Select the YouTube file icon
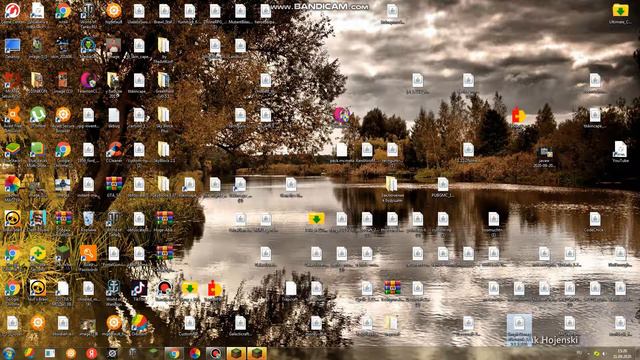 click(x=620, y=149)
